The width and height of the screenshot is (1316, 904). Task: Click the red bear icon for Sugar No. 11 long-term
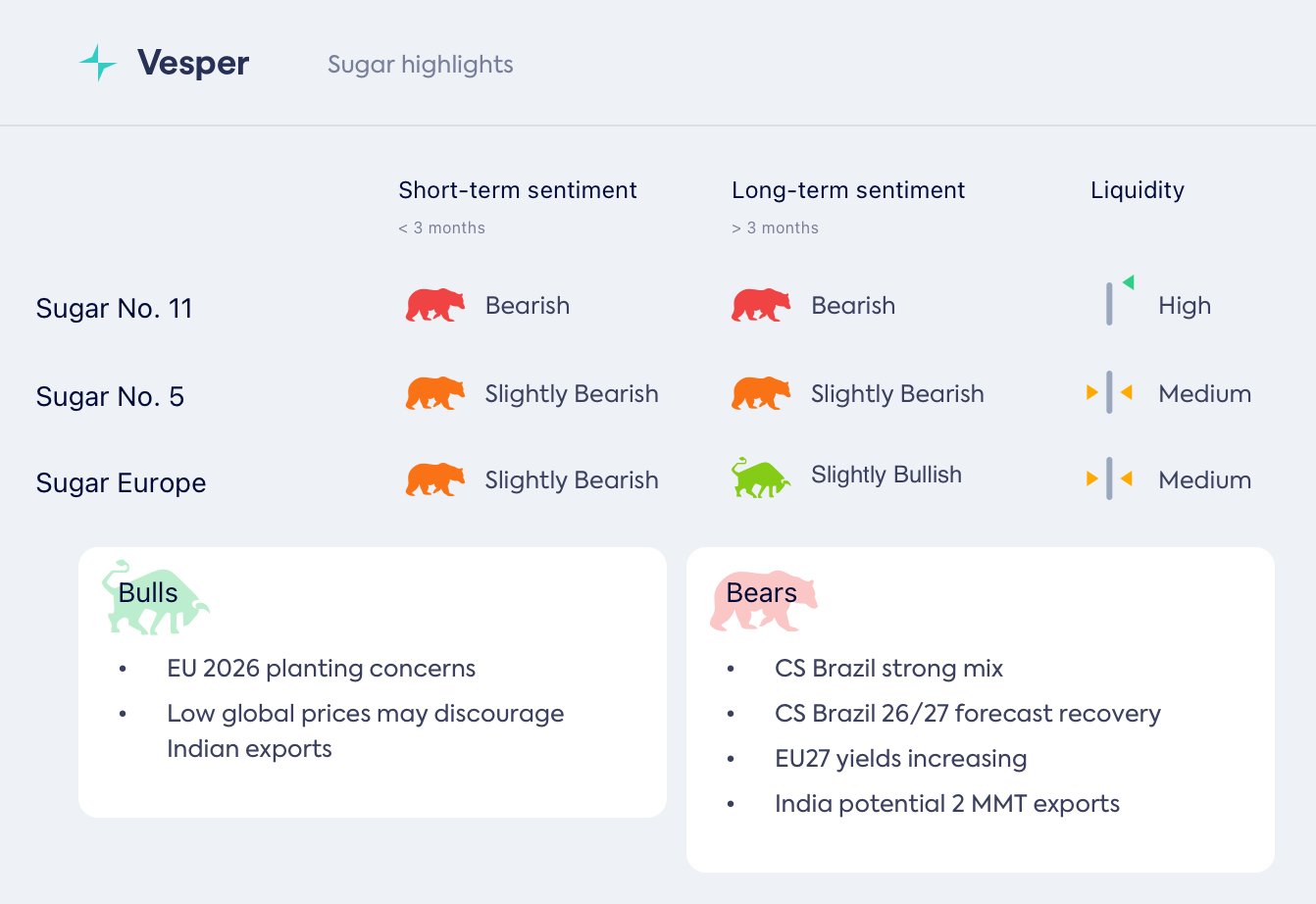tap(761, 305)
